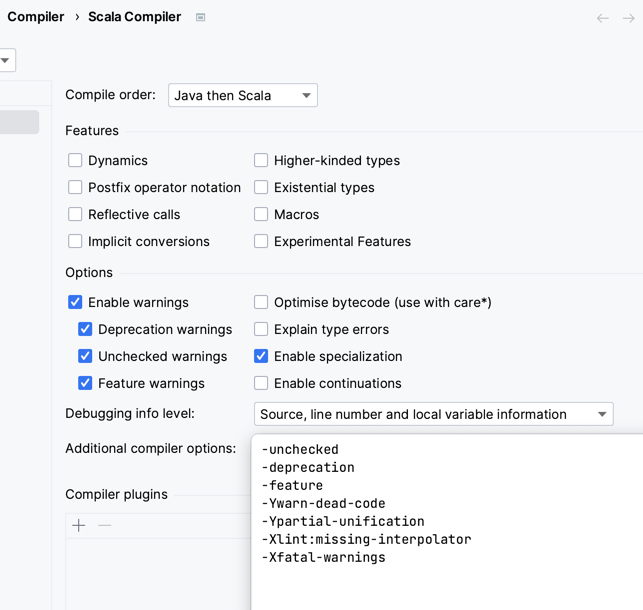The image size is (643, 610).
Task: Add a compiler plugin with plus icon
Action: [x=79, y=525]
